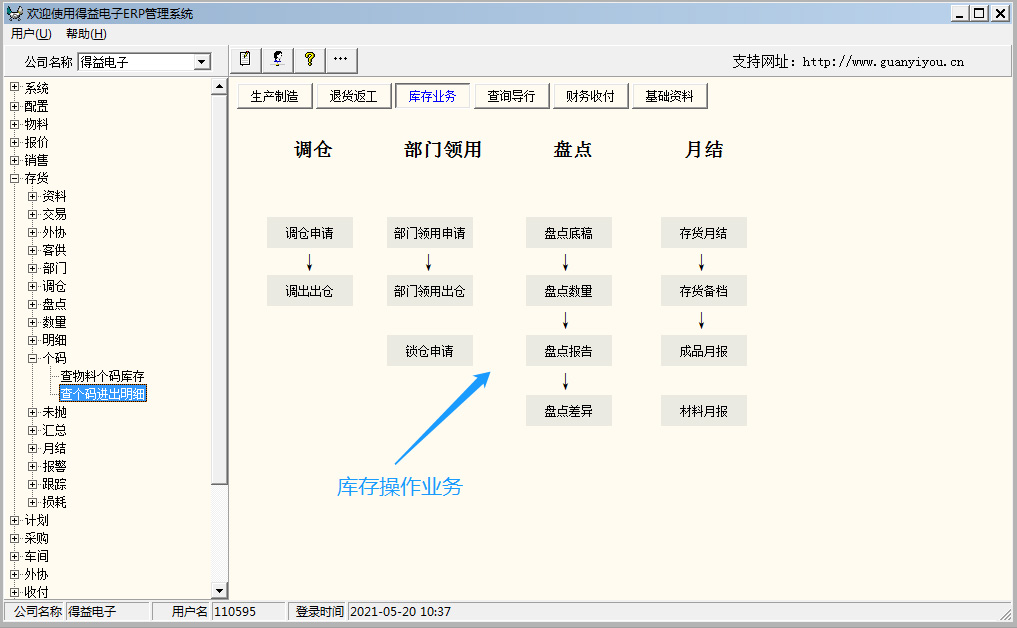Open the 公司名称 dropdown list

[x=201, y=62]
